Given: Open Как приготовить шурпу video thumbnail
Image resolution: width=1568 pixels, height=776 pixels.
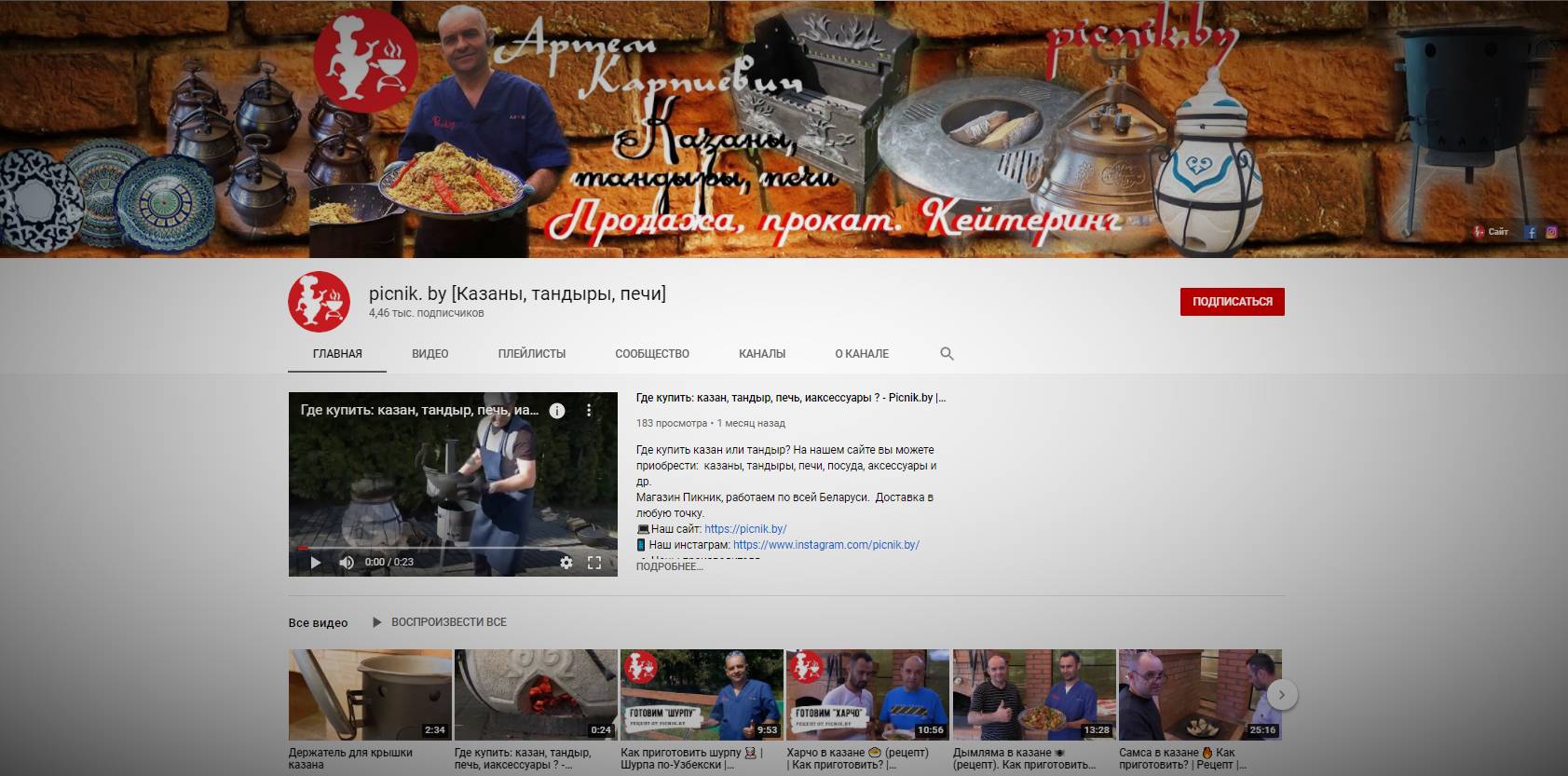Looking at the screenshot, I should [702, 695].
